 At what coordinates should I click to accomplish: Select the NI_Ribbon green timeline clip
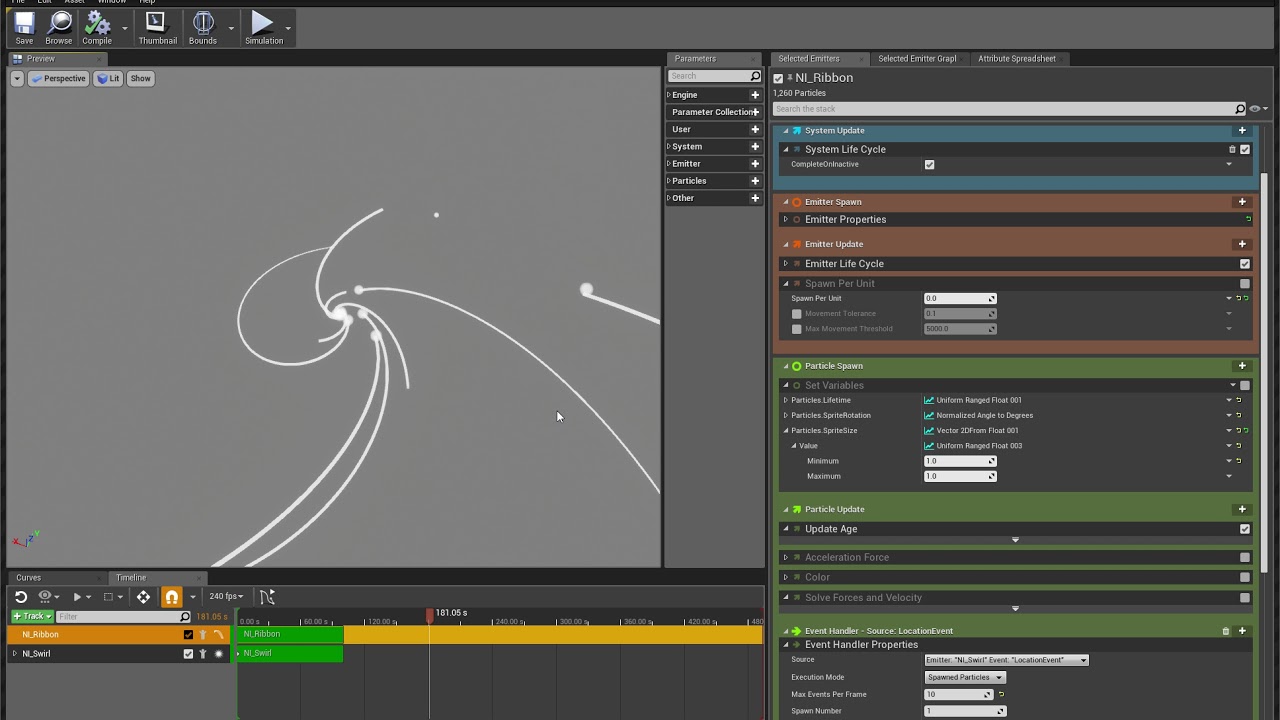click(290, 634)
